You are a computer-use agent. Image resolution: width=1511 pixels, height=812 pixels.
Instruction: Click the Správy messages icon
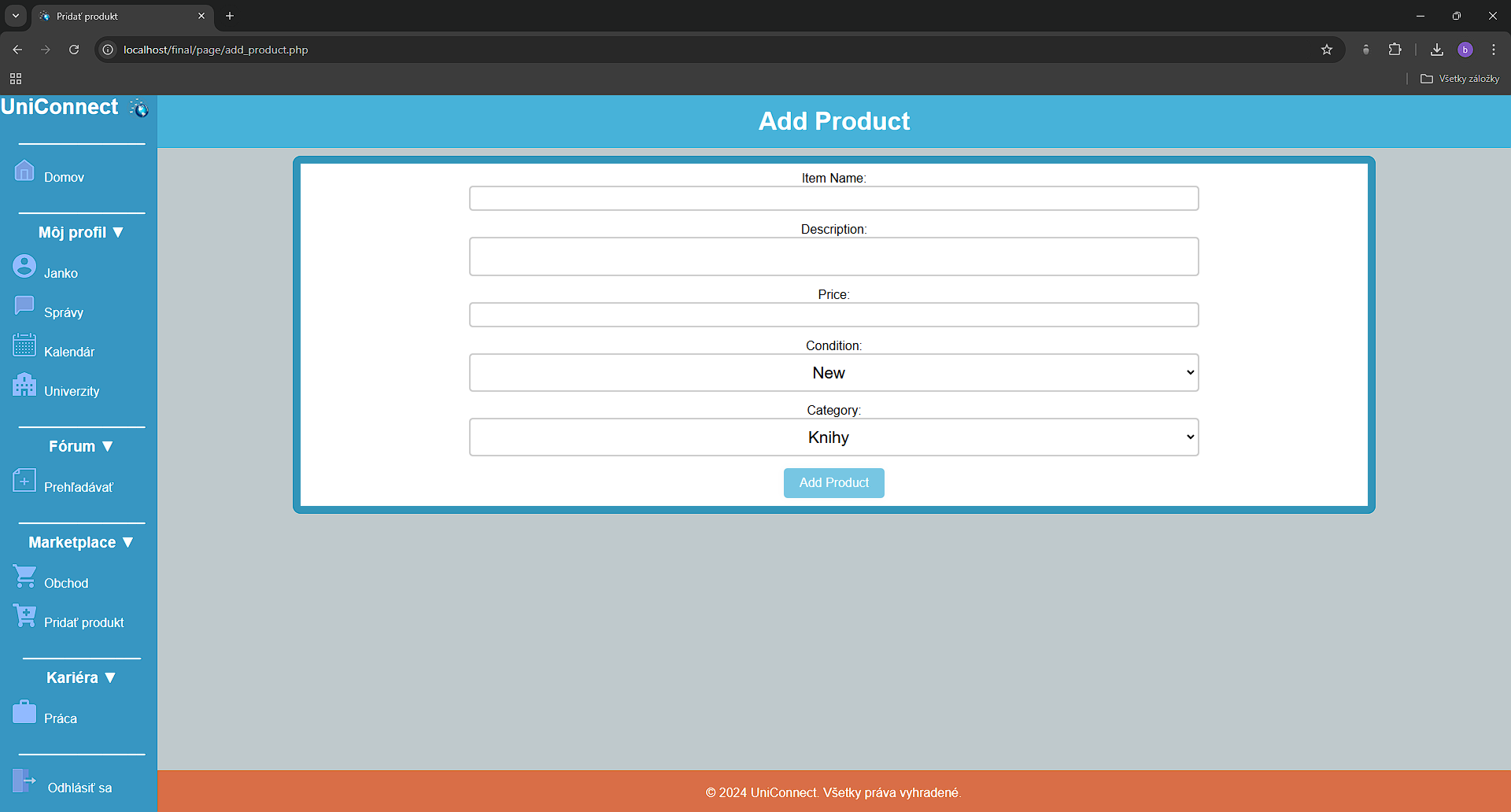tap(24, 305)
